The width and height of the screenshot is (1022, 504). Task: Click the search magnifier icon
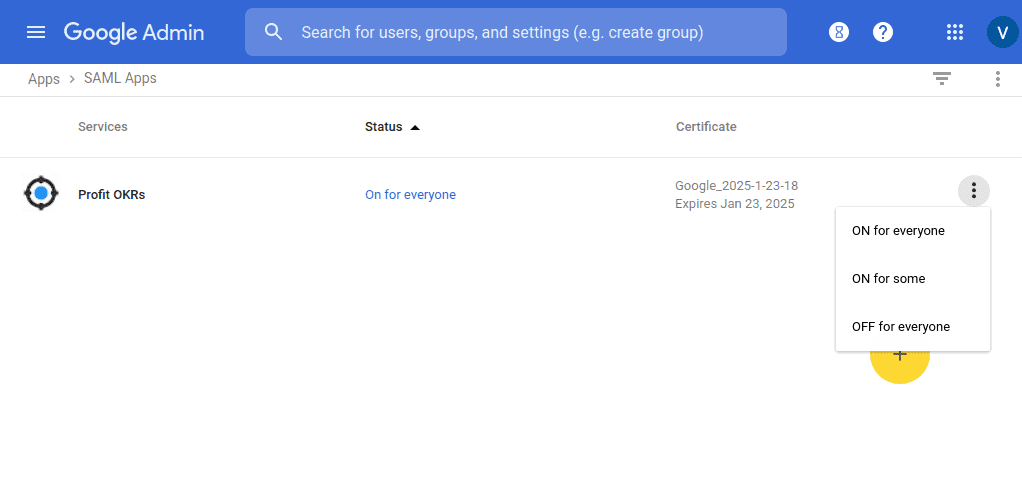[273, 32]
